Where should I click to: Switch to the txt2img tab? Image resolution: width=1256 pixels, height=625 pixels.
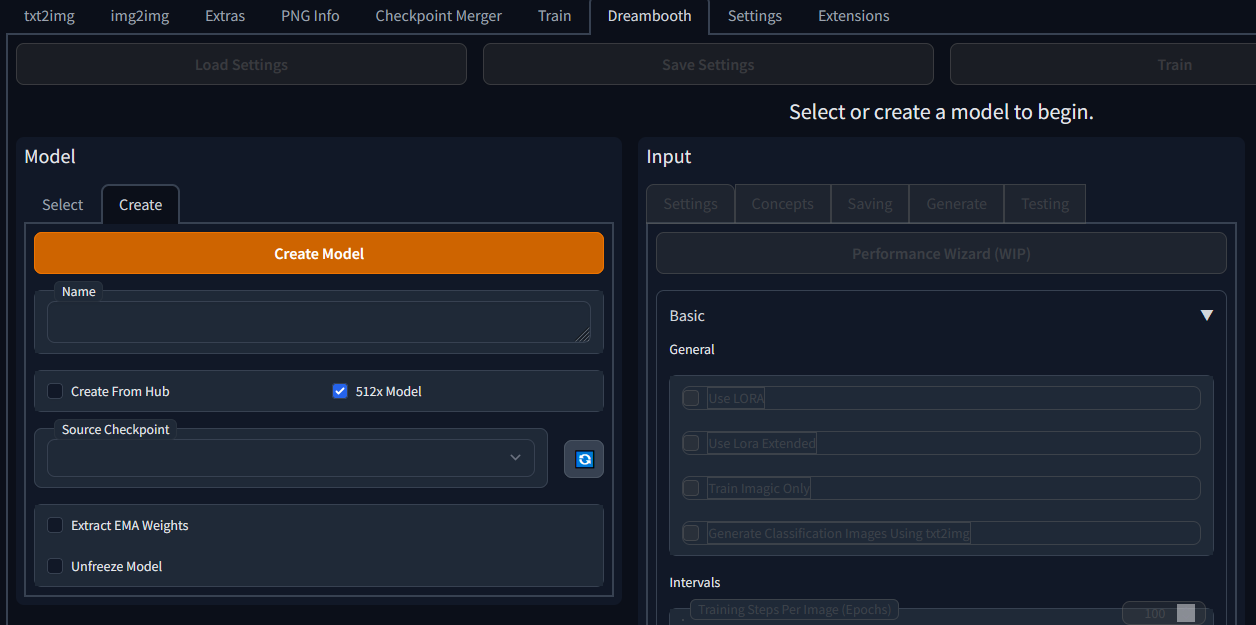point(49,16)
